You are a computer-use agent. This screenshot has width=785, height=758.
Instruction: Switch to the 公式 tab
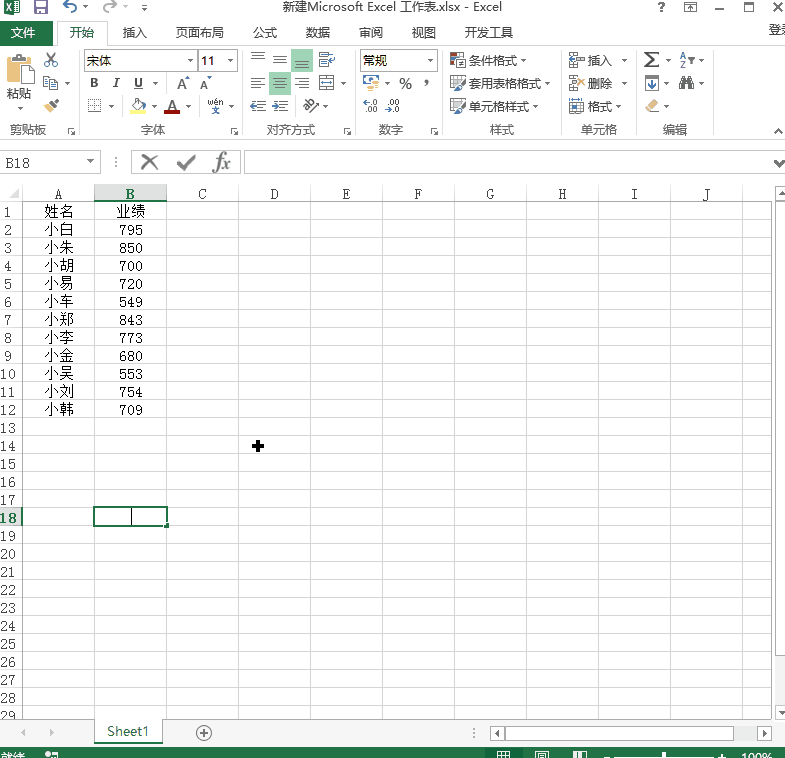265,33
